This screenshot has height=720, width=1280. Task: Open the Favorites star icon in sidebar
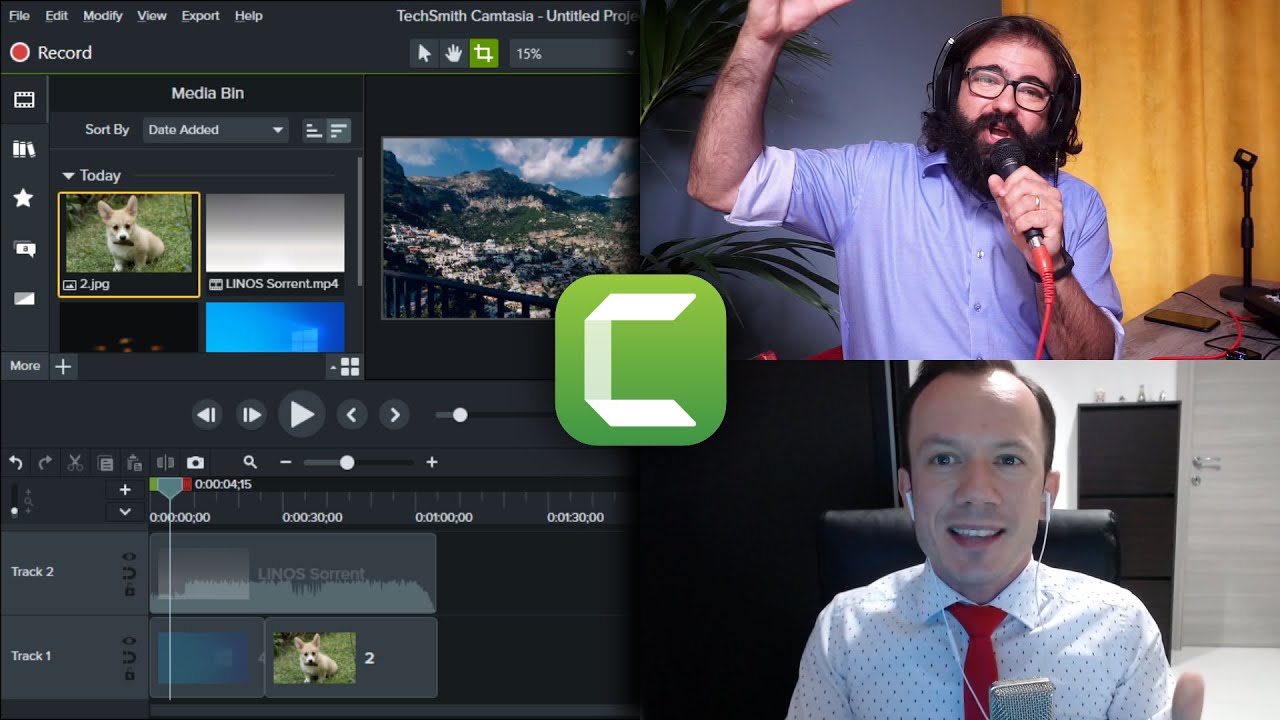point(24,198)
